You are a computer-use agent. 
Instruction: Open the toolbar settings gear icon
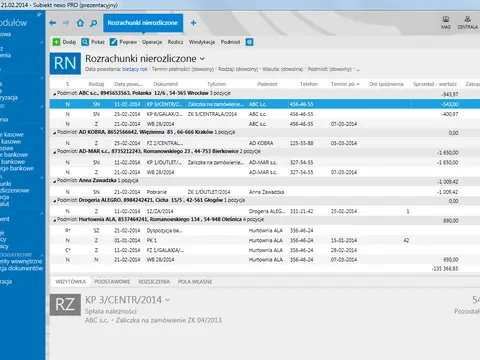coord(250,42)
